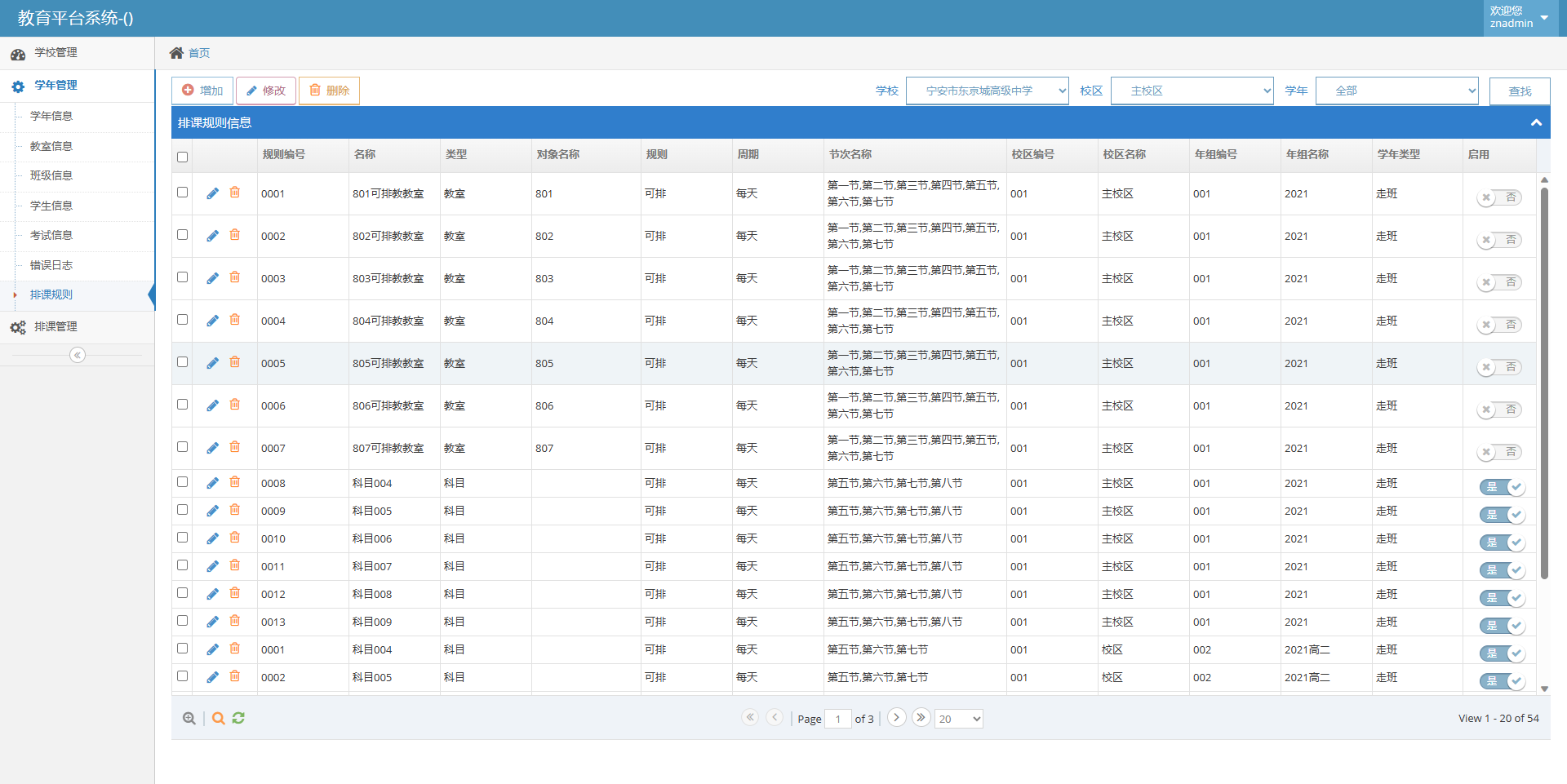
Task: Click pencil icon in row 0006
Action: [212, 405]
